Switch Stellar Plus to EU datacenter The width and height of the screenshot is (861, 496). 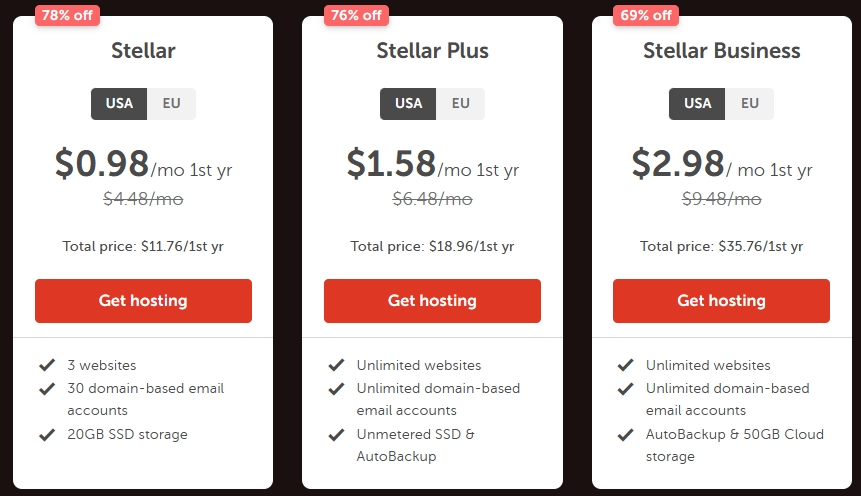[460, 104]
